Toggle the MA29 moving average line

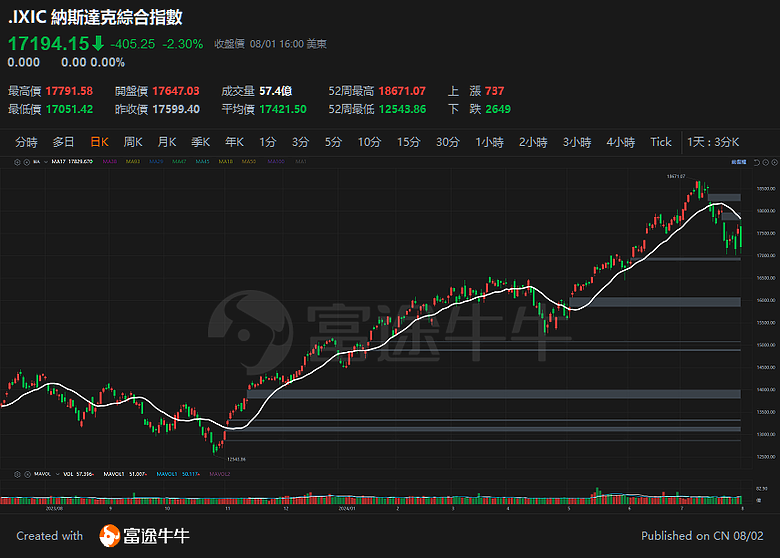(x=156, y=162)
